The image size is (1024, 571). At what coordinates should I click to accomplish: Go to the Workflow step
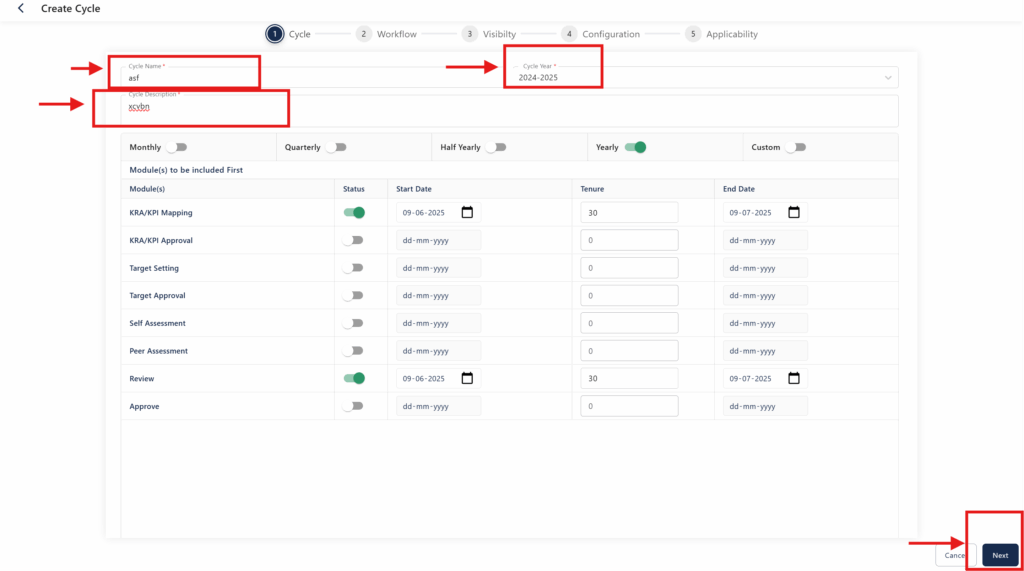(x=386, y=34)
